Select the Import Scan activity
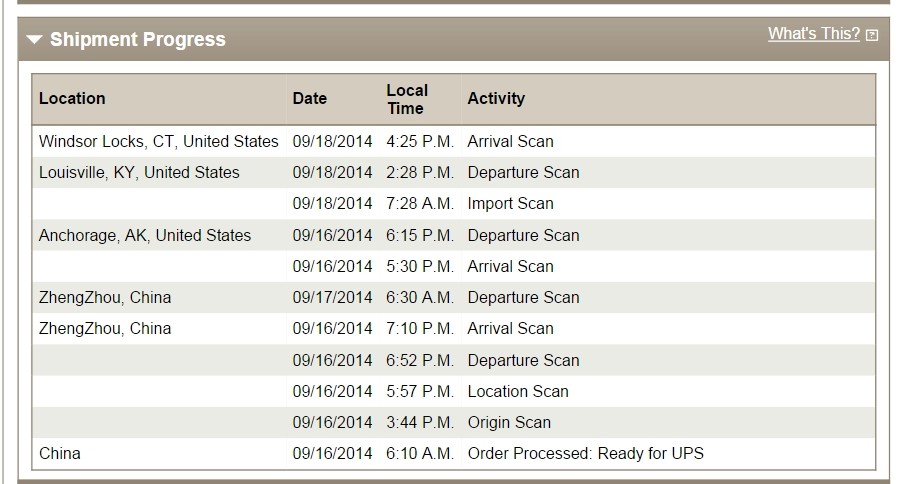The width and height of the screenshot is (921, 484). click(x=510, y=203)
